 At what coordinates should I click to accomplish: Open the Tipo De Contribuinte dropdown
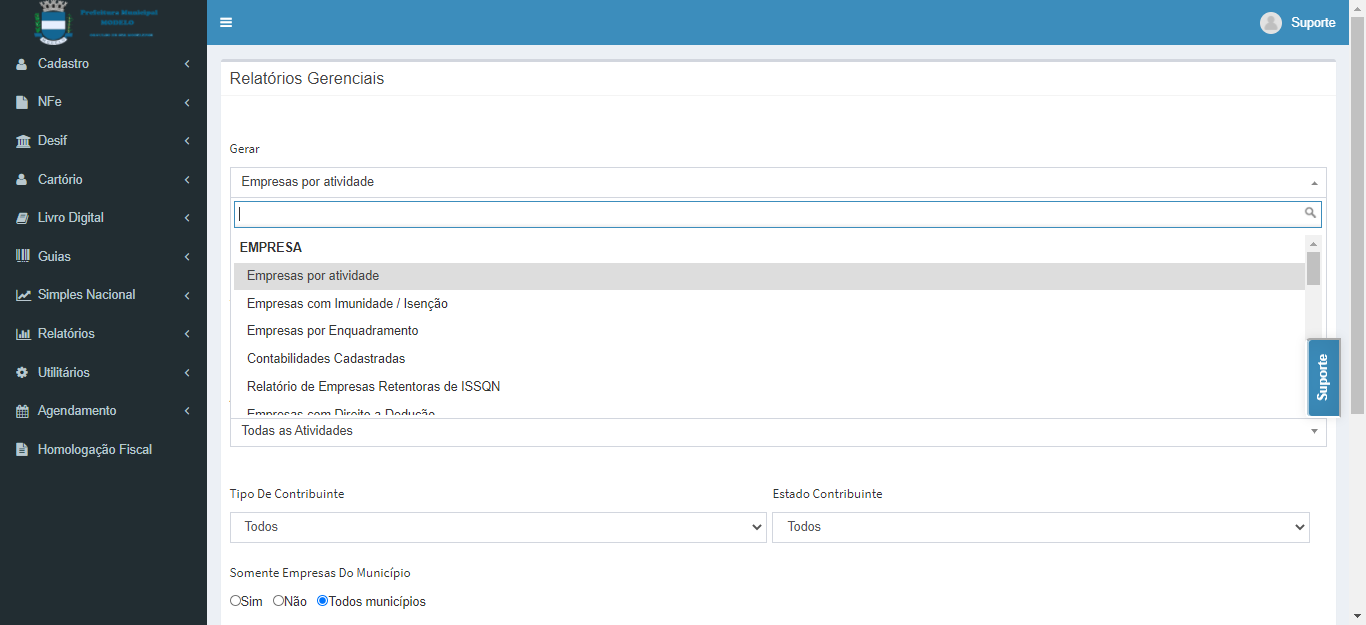point(498,527)
